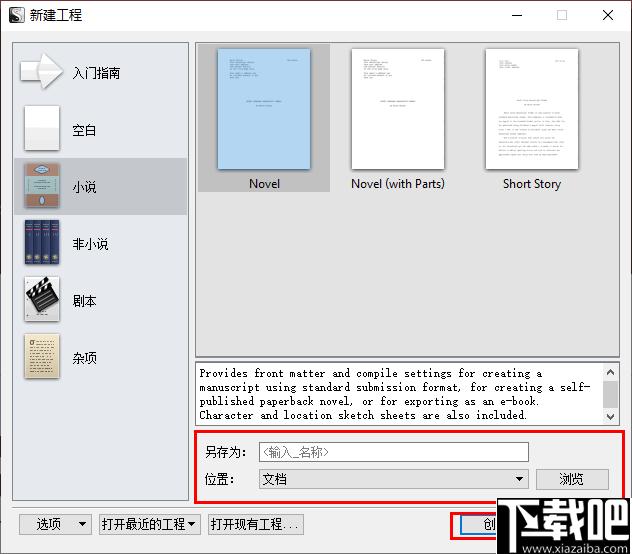The width and height of the screenshot is (632, 554).
Task: Focus the 另存为 name input field
Action: [394, 452]
